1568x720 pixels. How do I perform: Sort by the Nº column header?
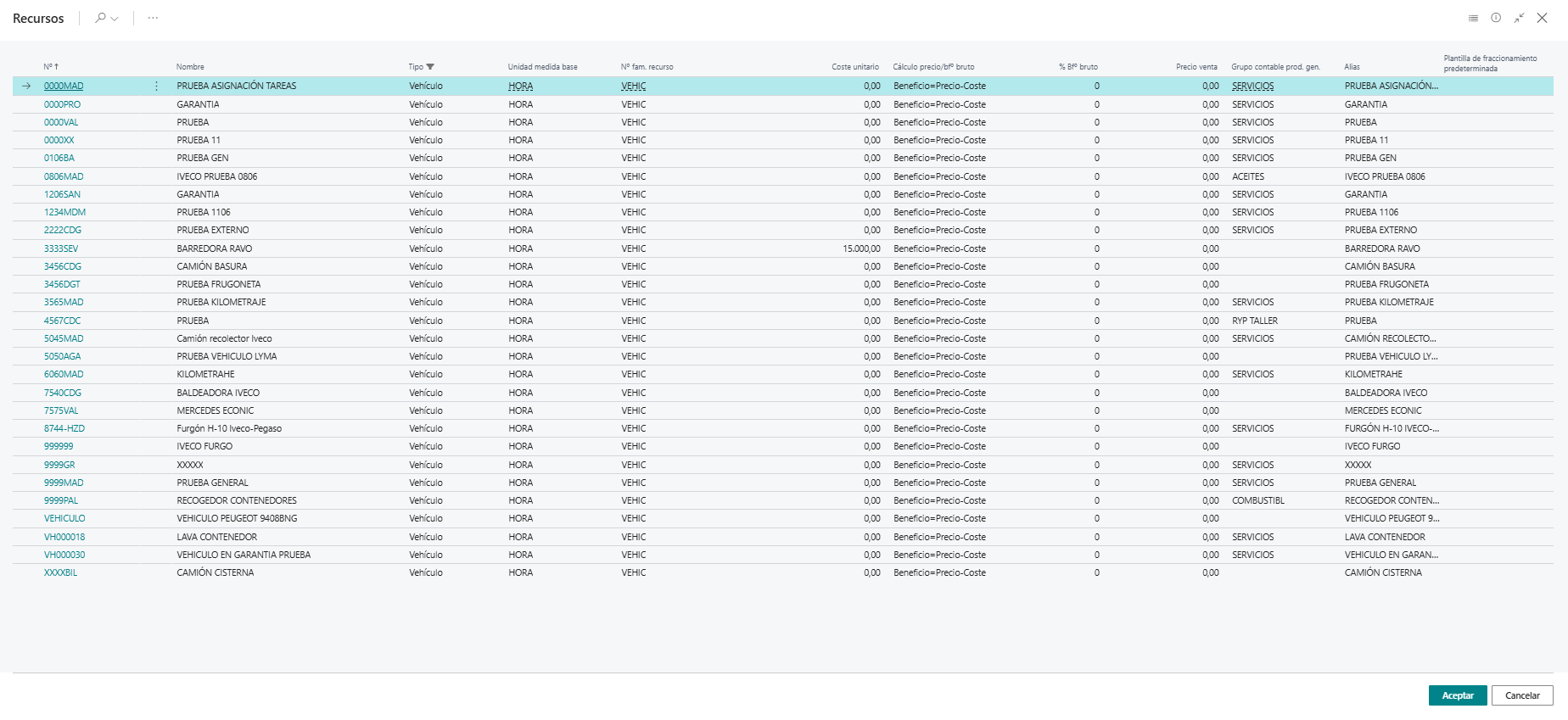click(x=51, y=67)
